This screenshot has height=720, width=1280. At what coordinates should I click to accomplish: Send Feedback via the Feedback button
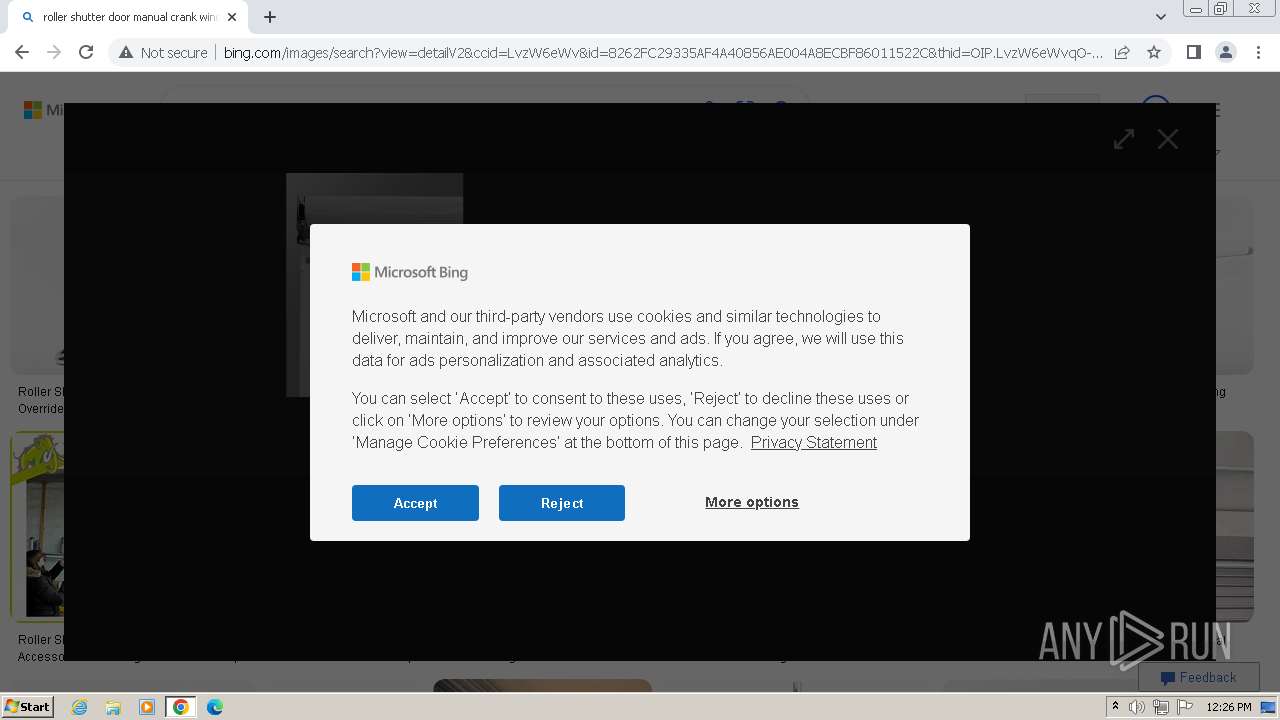click(x=1198, y=677)
